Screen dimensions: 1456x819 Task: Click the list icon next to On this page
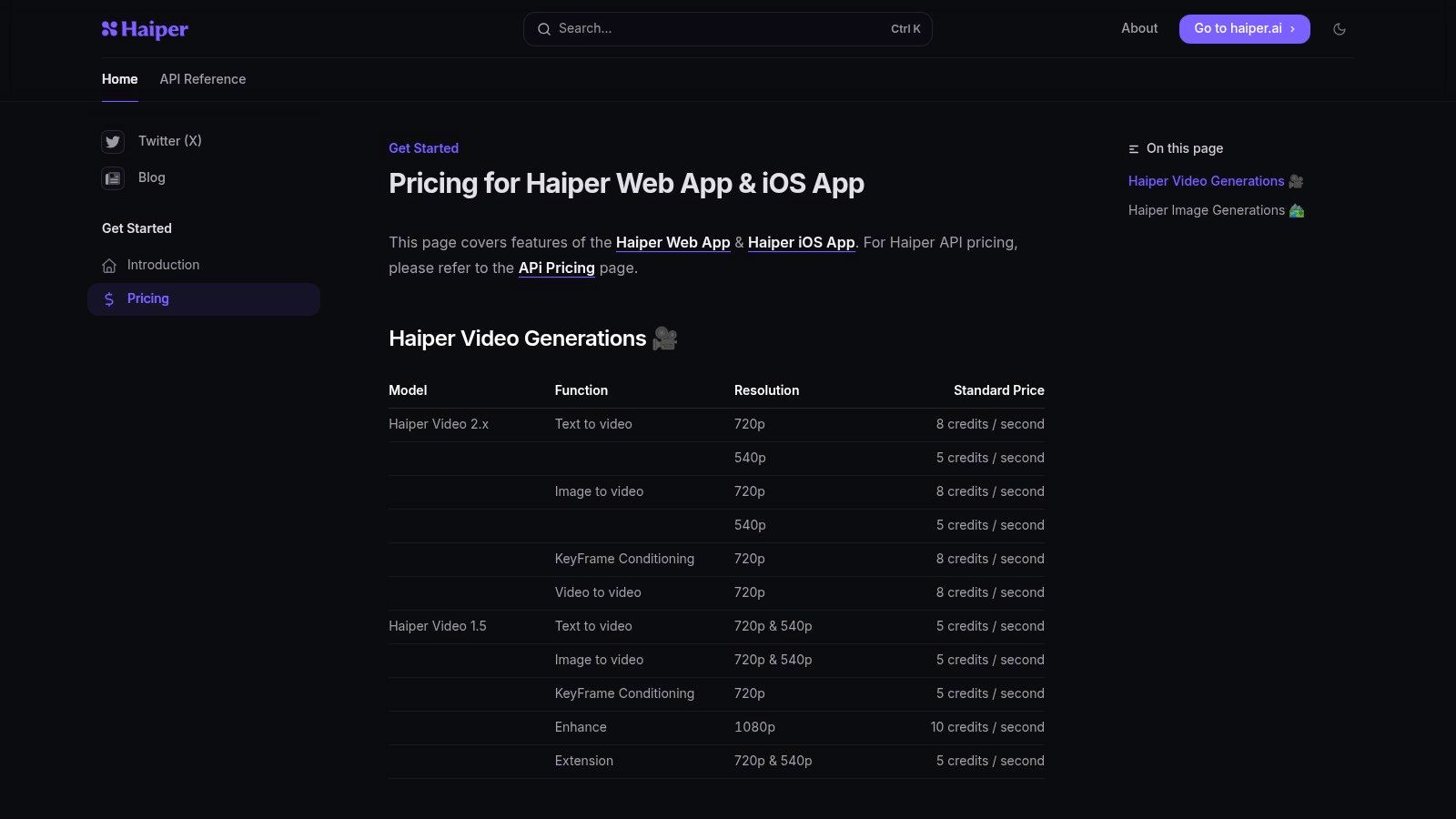tap(1133, 147)
